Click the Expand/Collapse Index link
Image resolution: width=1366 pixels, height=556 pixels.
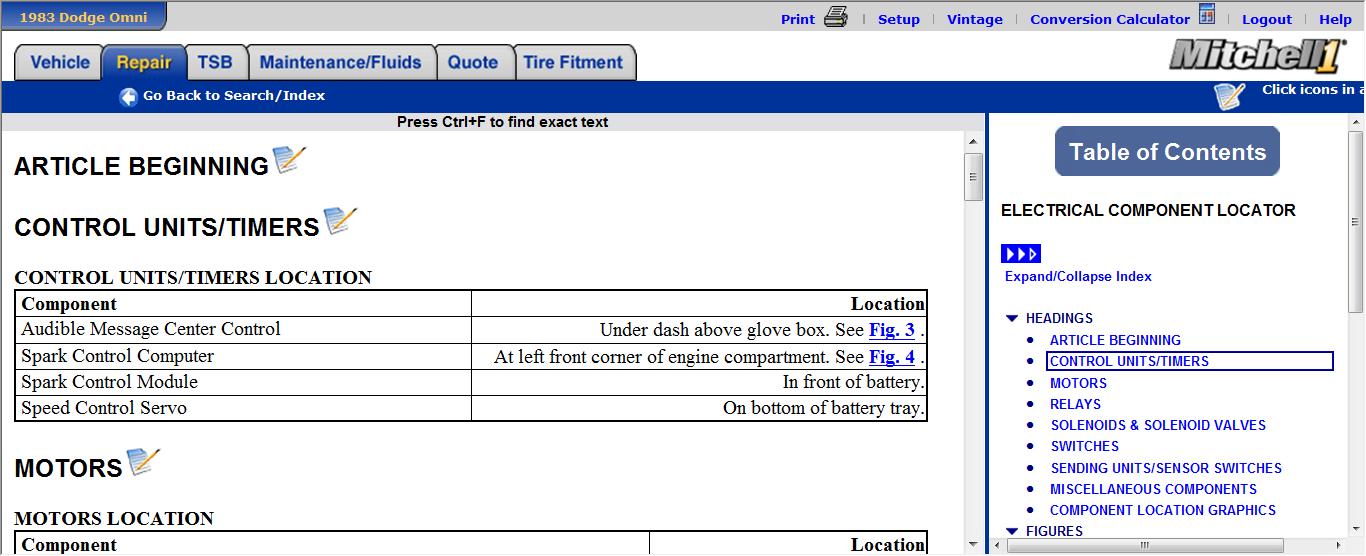pyautogui.click(x=1078, y=277)
